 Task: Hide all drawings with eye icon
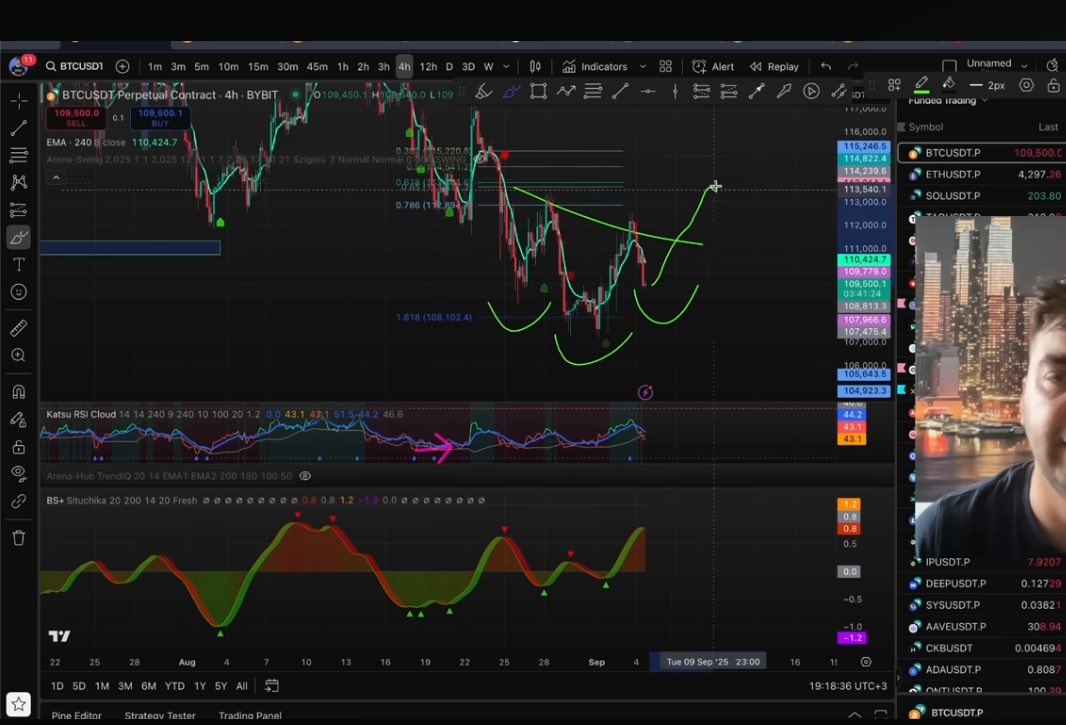[18, 473]
